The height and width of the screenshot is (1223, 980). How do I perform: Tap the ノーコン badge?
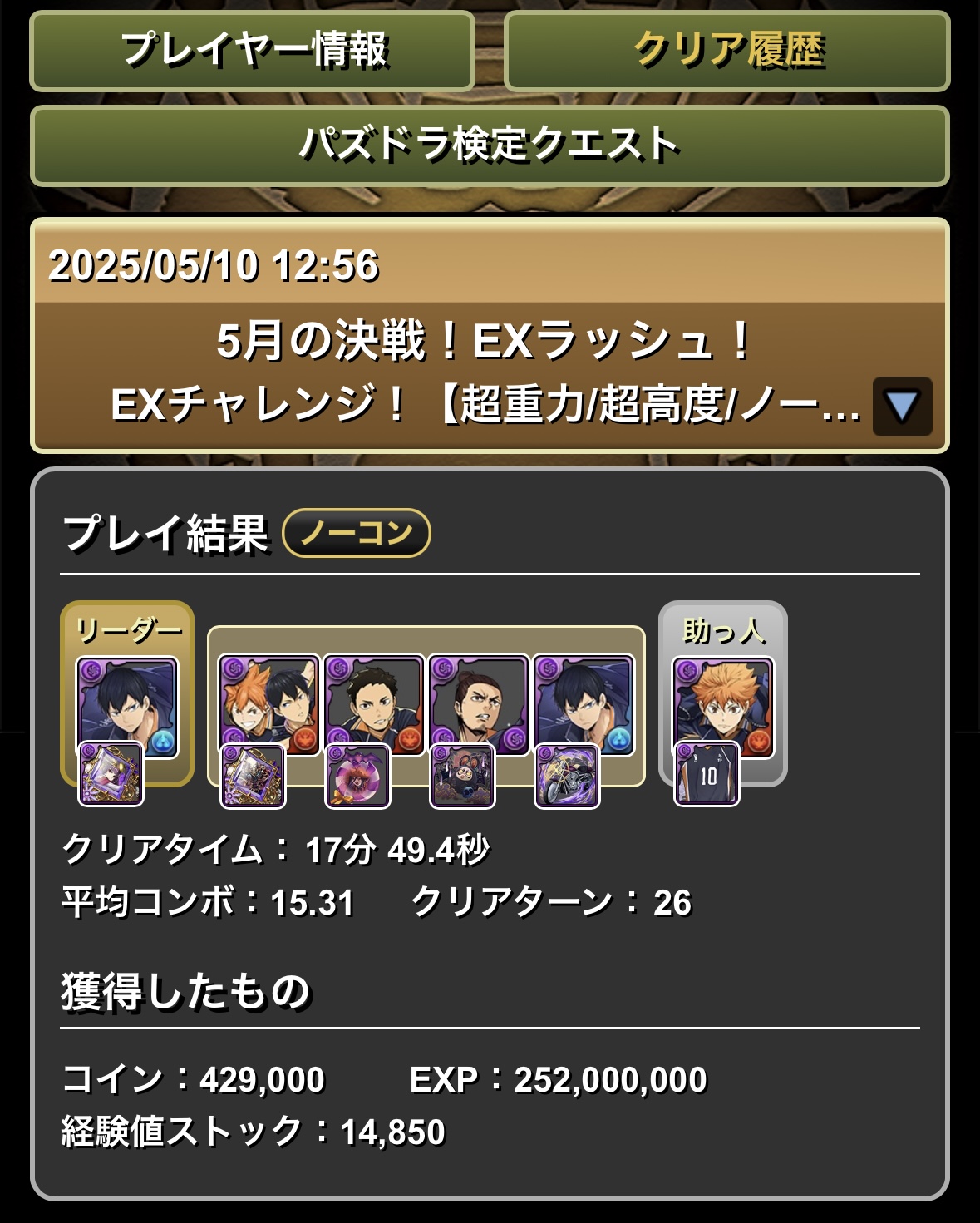357,533
